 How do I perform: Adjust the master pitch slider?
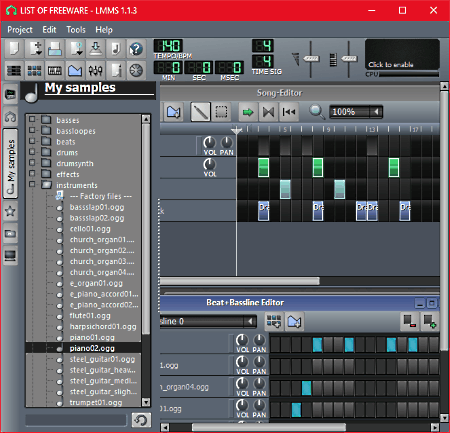pyautogui.click(x=349, y=59)
